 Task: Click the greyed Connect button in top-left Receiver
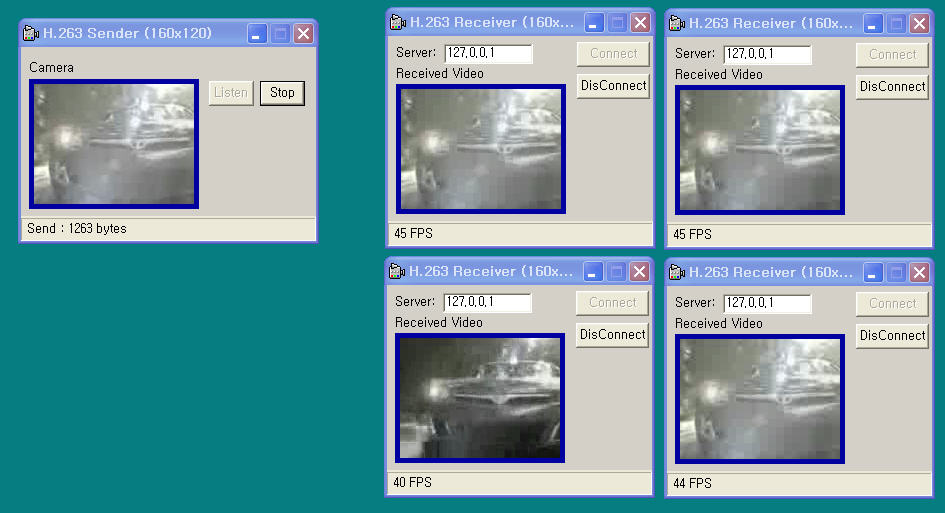pyautogui.click(x=613, y=54)
